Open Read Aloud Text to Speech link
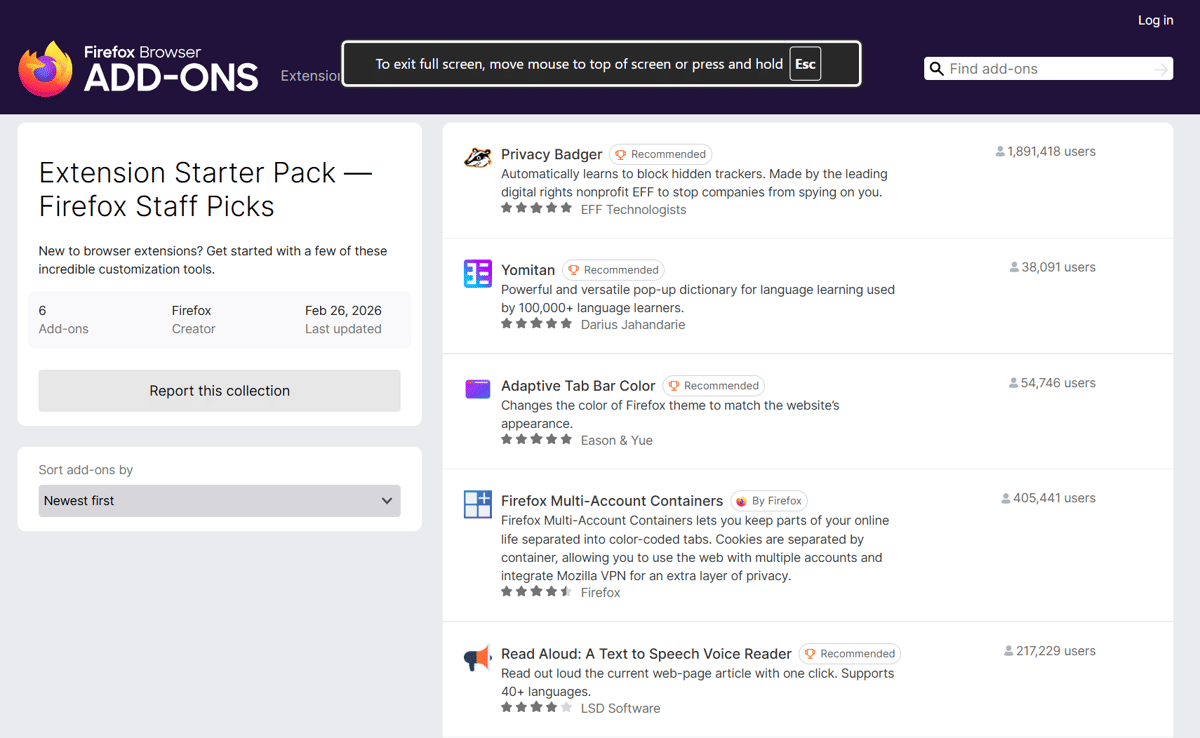The height and width of the screenshot is (738, 1200). (x=646, y=654)
